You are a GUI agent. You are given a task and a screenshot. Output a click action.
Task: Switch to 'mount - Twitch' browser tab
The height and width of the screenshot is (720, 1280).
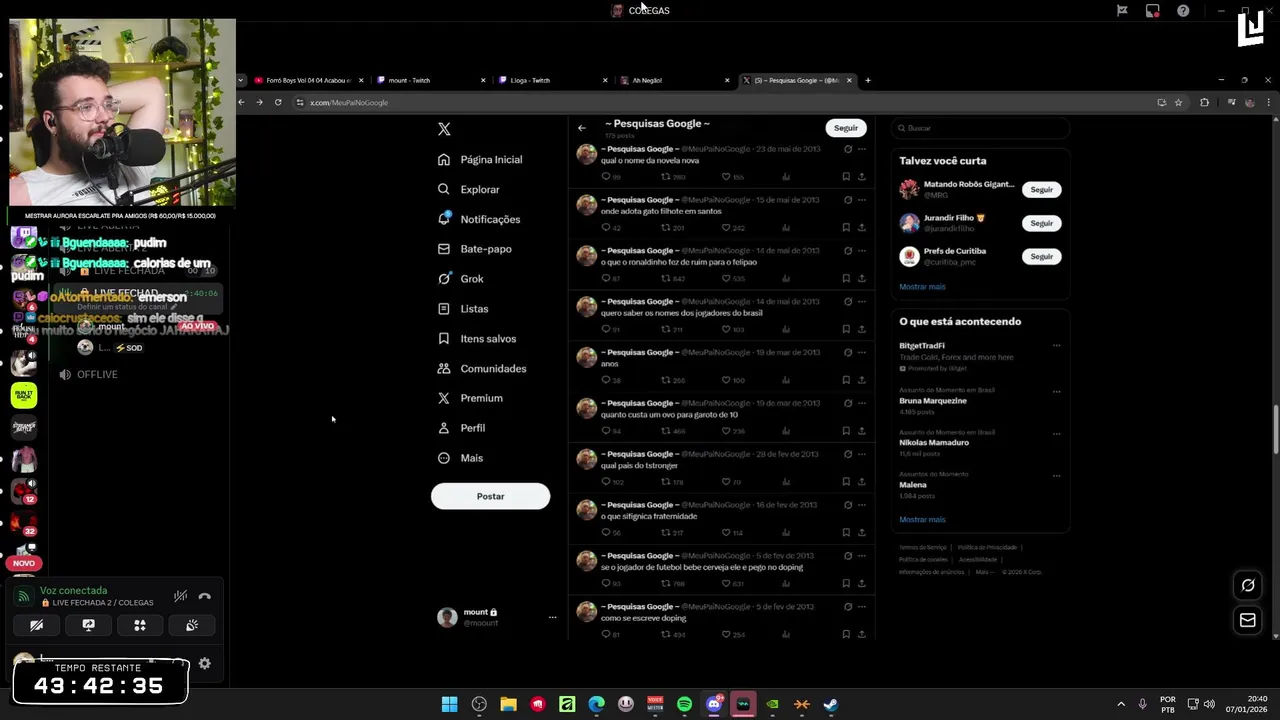point(430,80)
